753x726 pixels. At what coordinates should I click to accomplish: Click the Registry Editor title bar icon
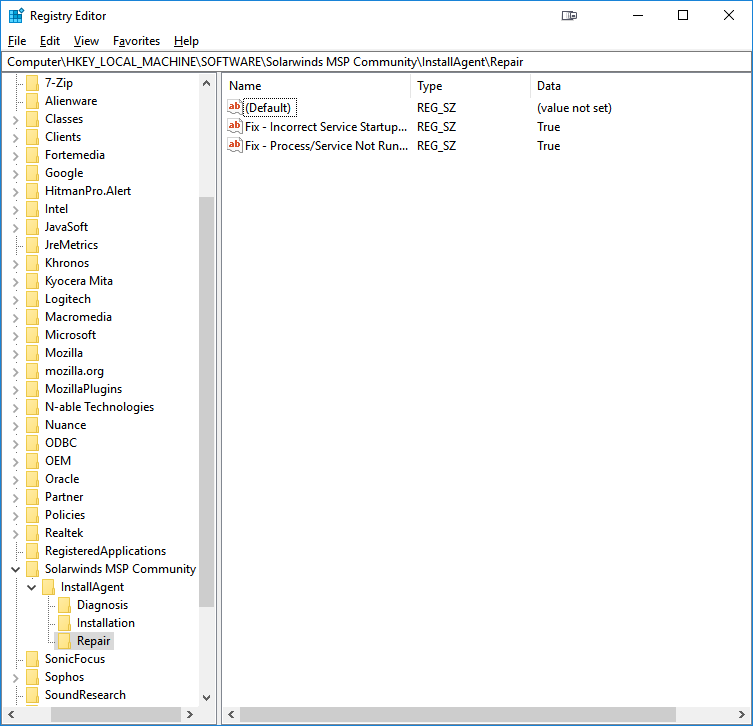16,16
